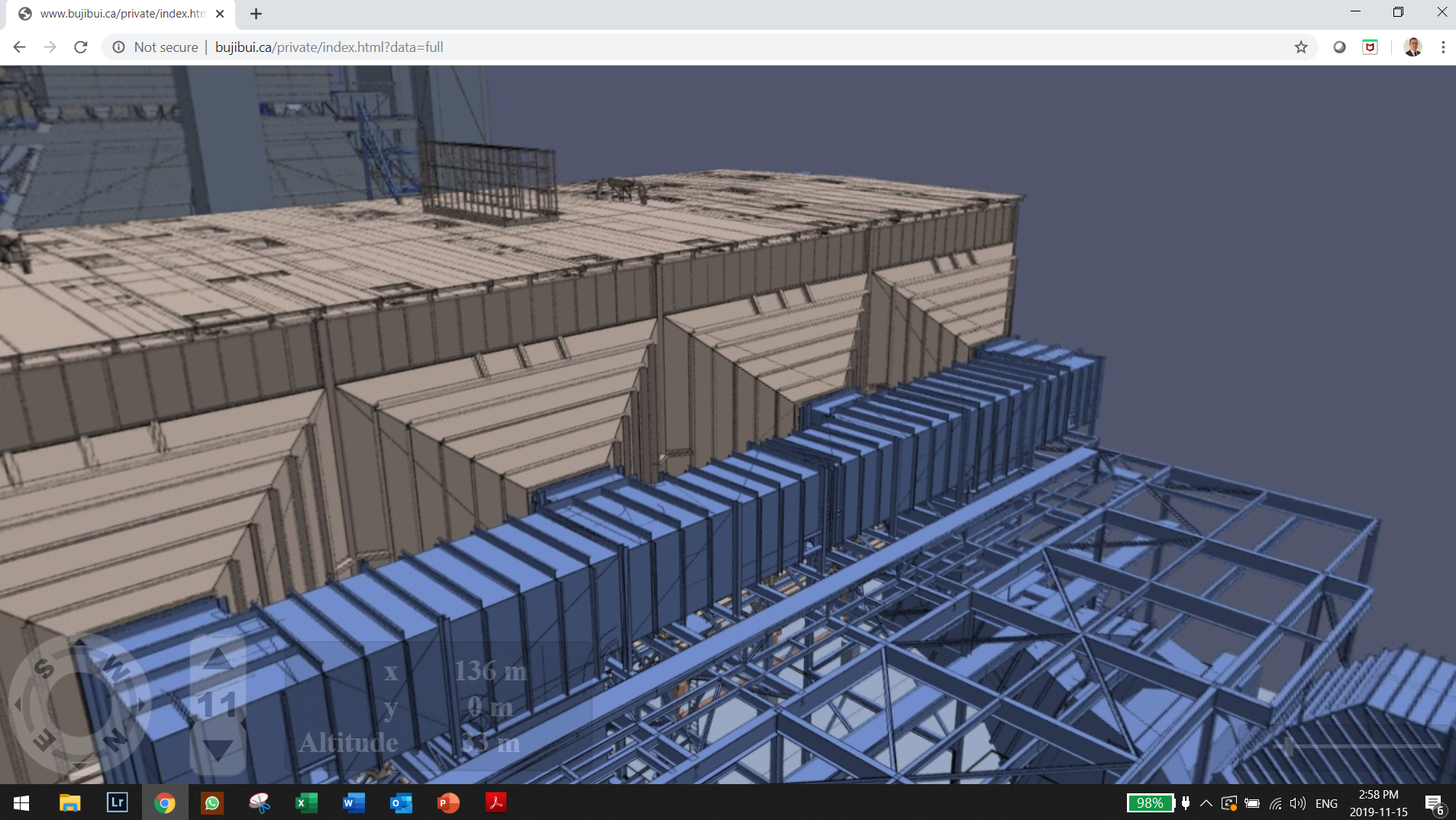Click the Altitude value 33 m

point(490,742)
